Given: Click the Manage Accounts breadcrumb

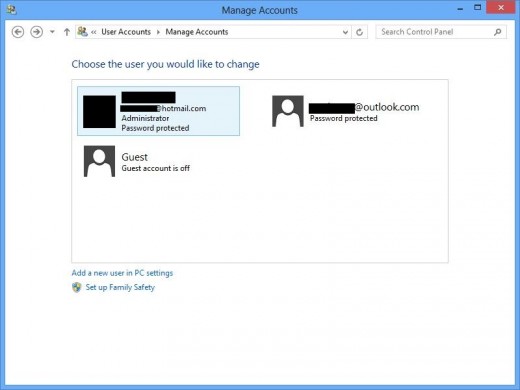Looking at the screenshot, I should click(197, 32).
